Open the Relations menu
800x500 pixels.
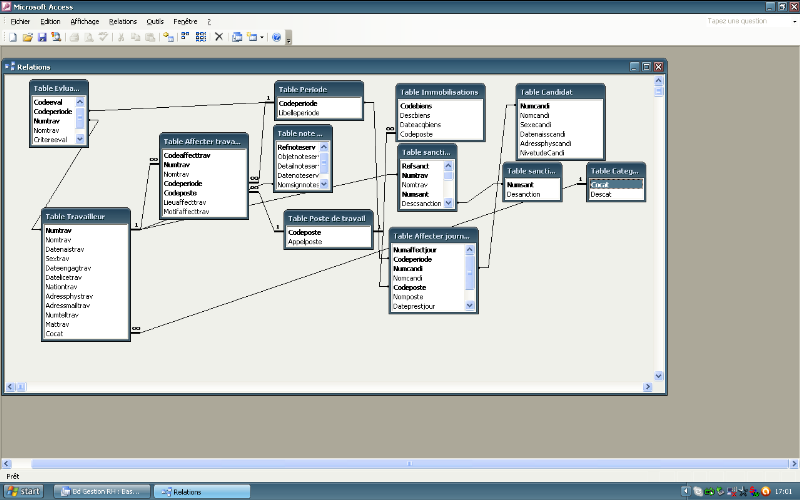123,20
